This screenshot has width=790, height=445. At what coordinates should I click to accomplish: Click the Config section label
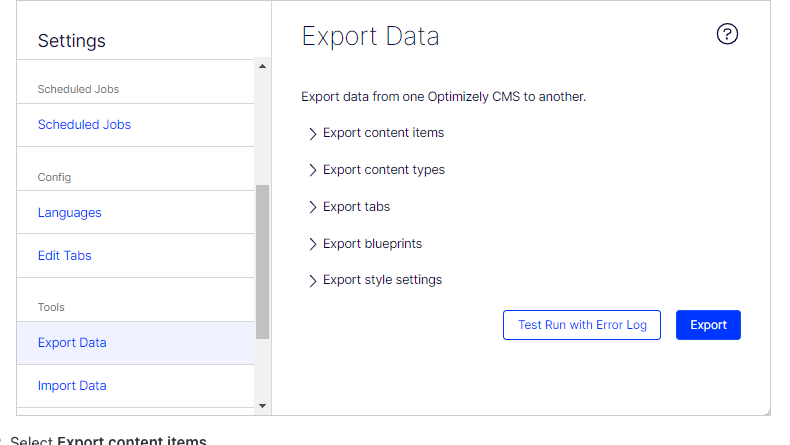[54, 177]
